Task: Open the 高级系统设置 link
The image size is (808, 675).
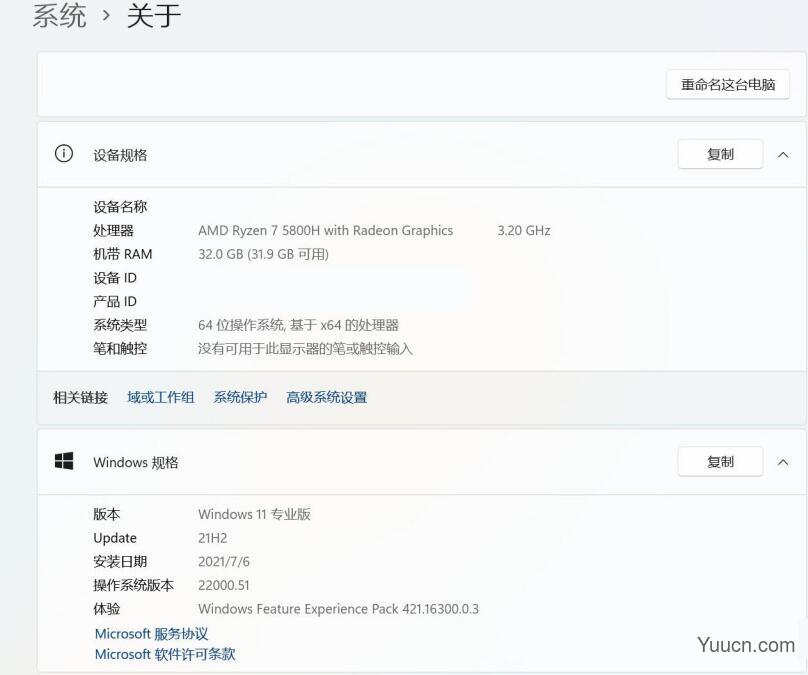Action: [327, 397]
